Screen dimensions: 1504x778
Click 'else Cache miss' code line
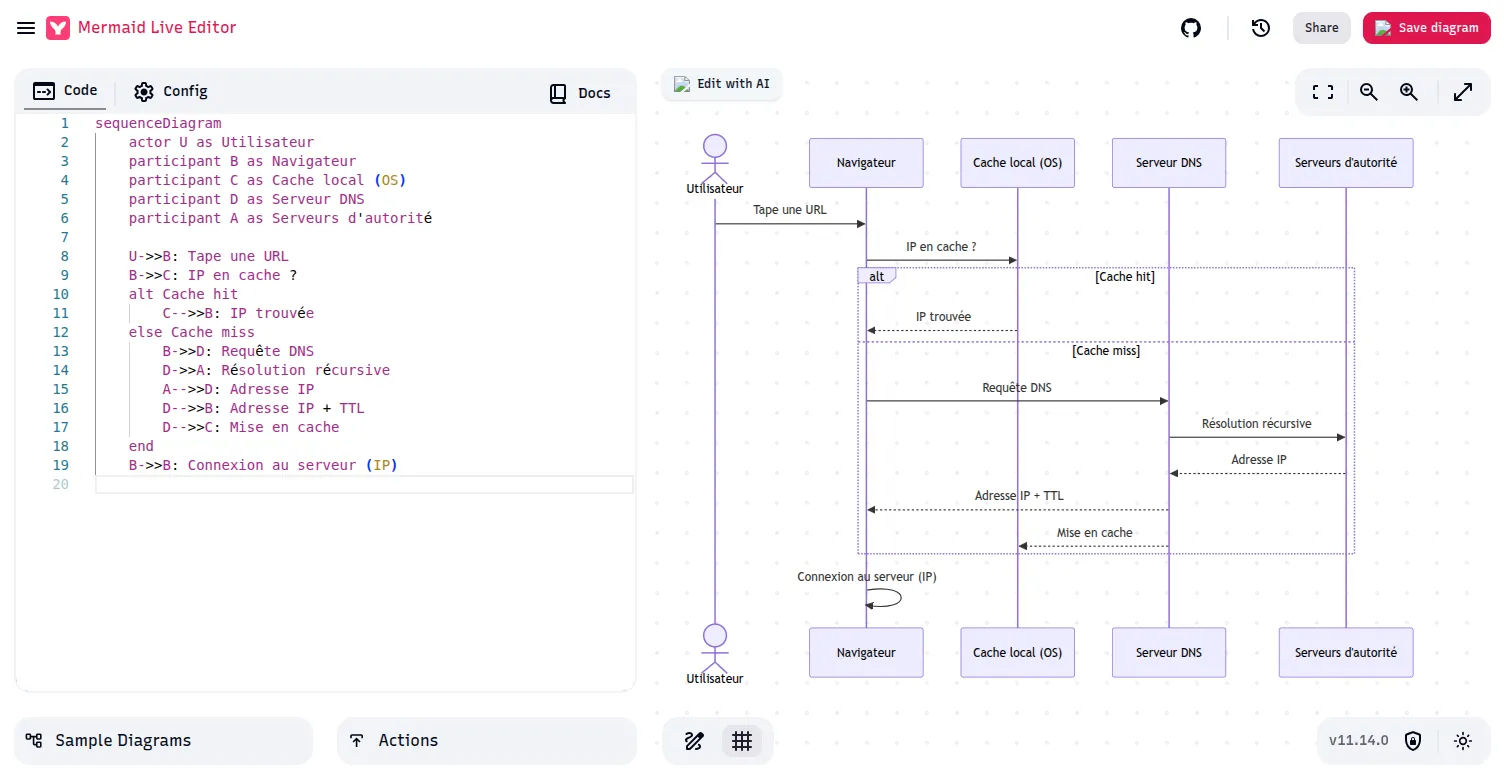[191, 333]
